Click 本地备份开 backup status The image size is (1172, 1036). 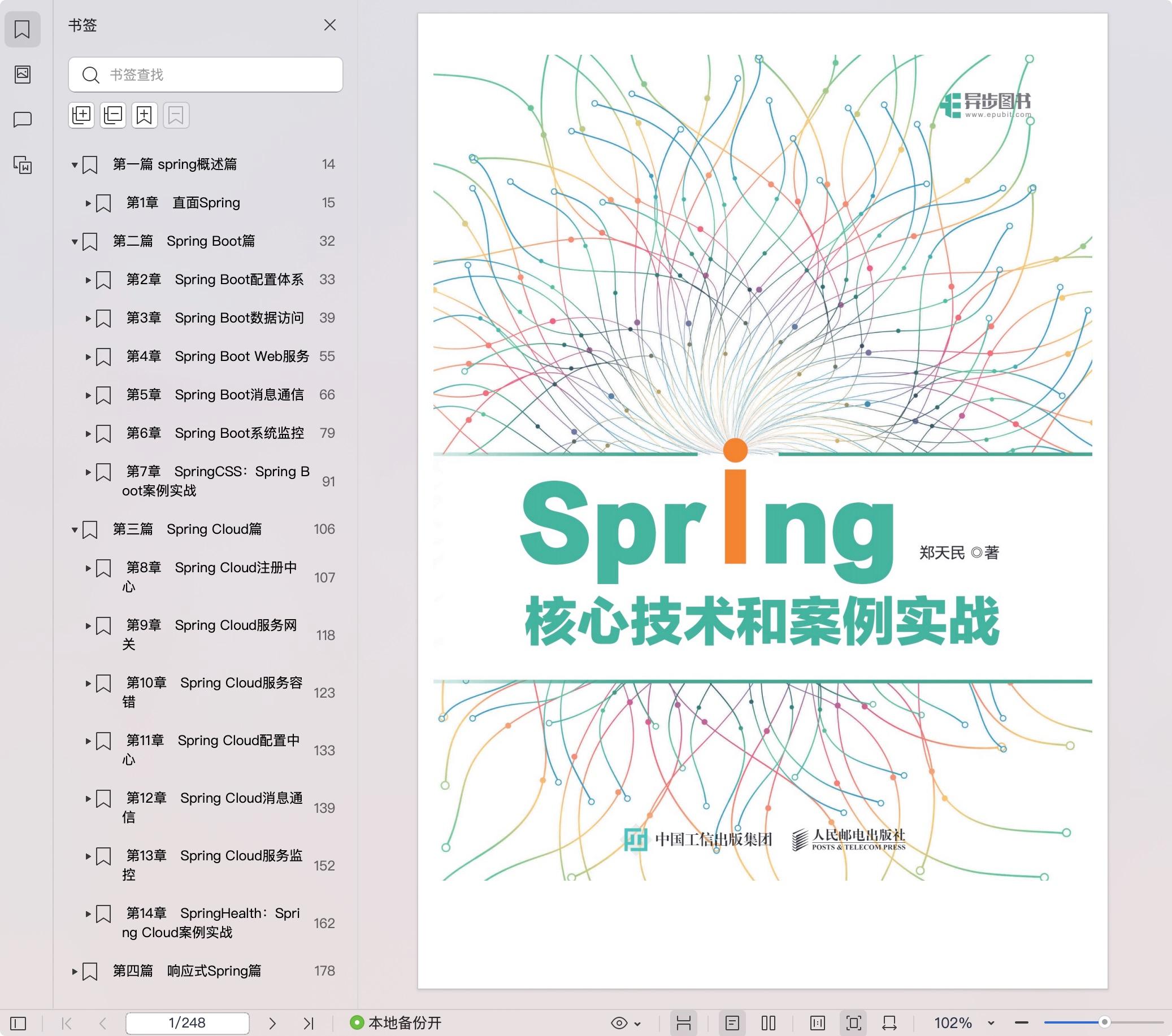396,1023
